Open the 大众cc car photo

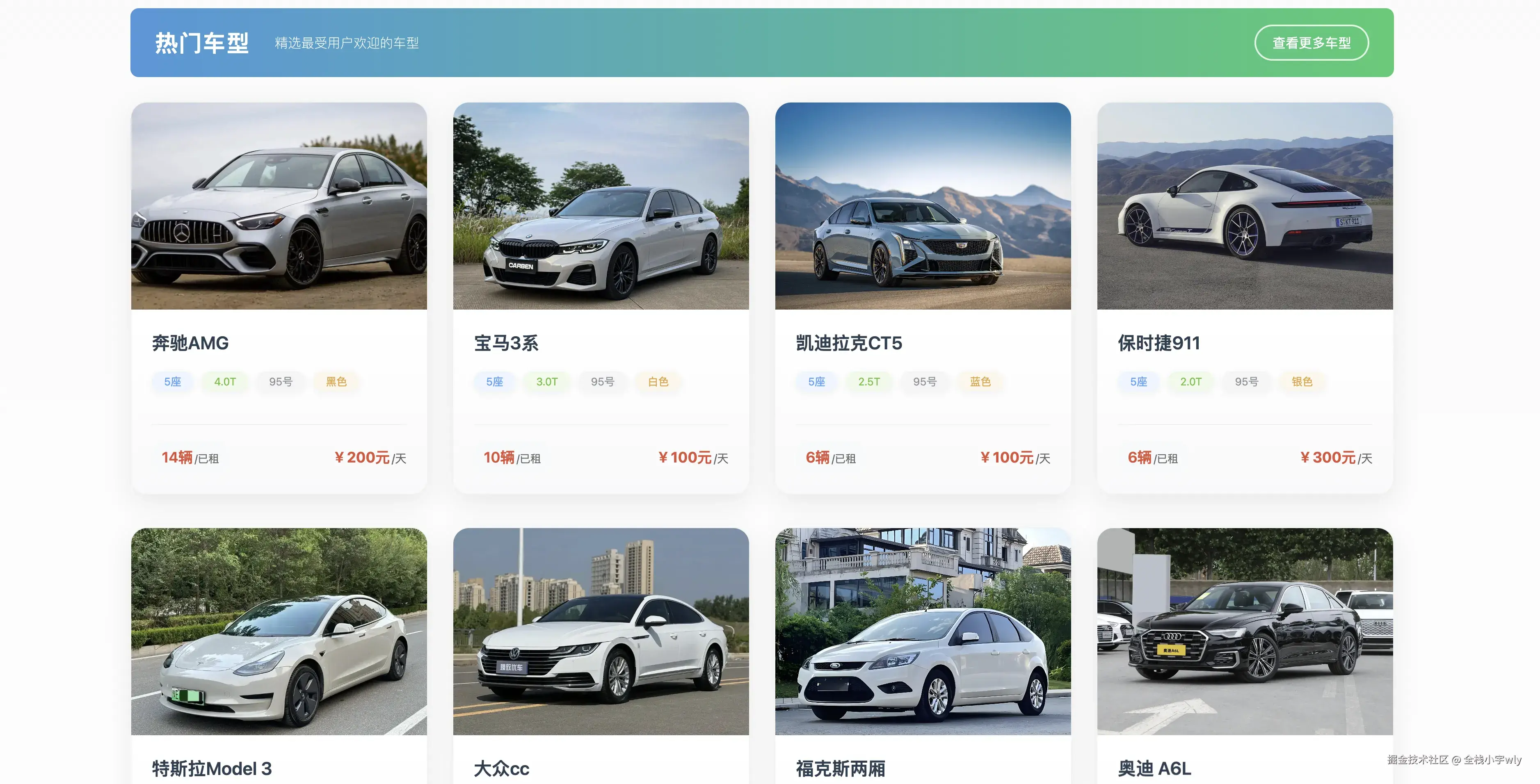pos(601,631)
